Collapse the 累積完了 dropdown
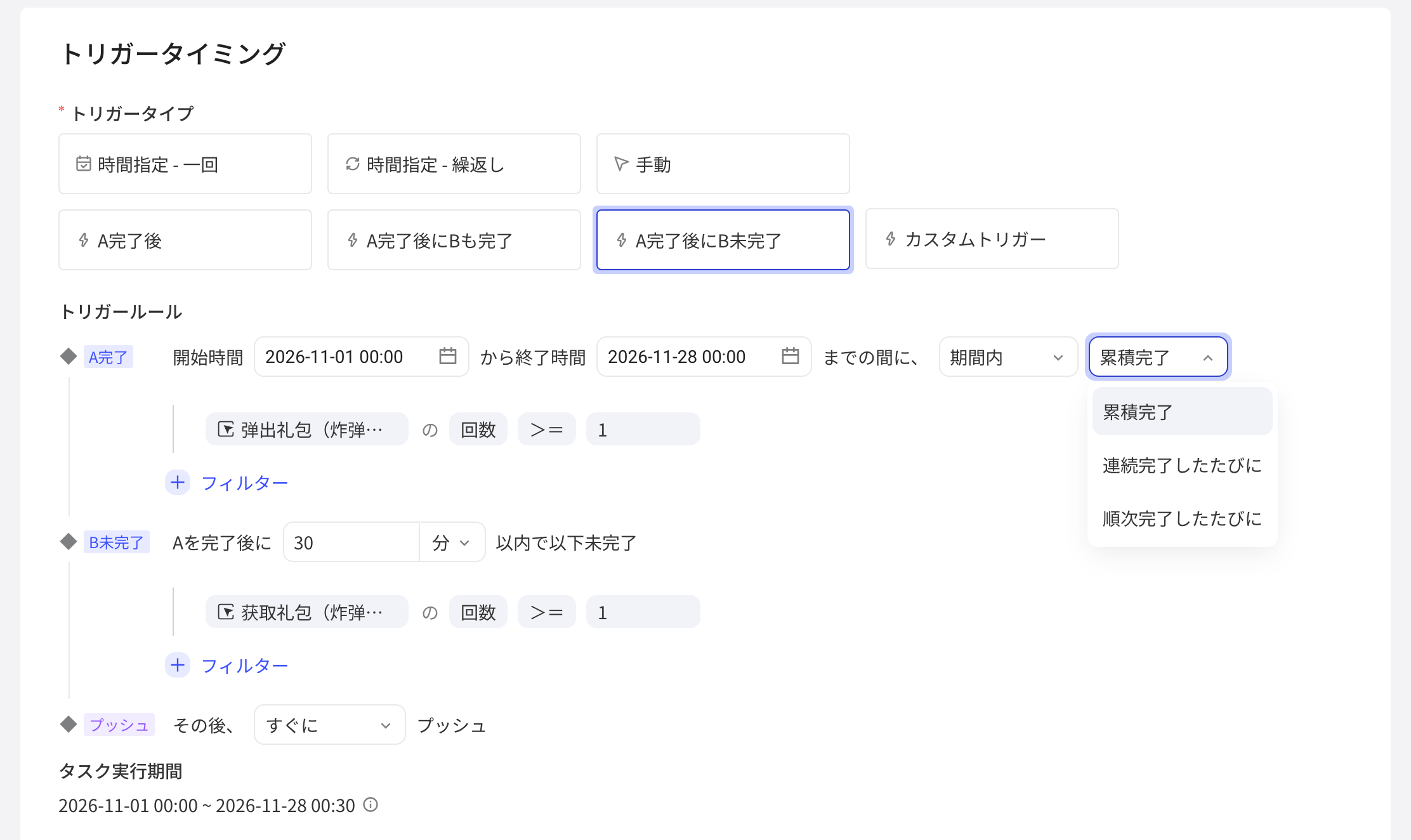This screenshot has height=840, width=1411. (1158, 357)
